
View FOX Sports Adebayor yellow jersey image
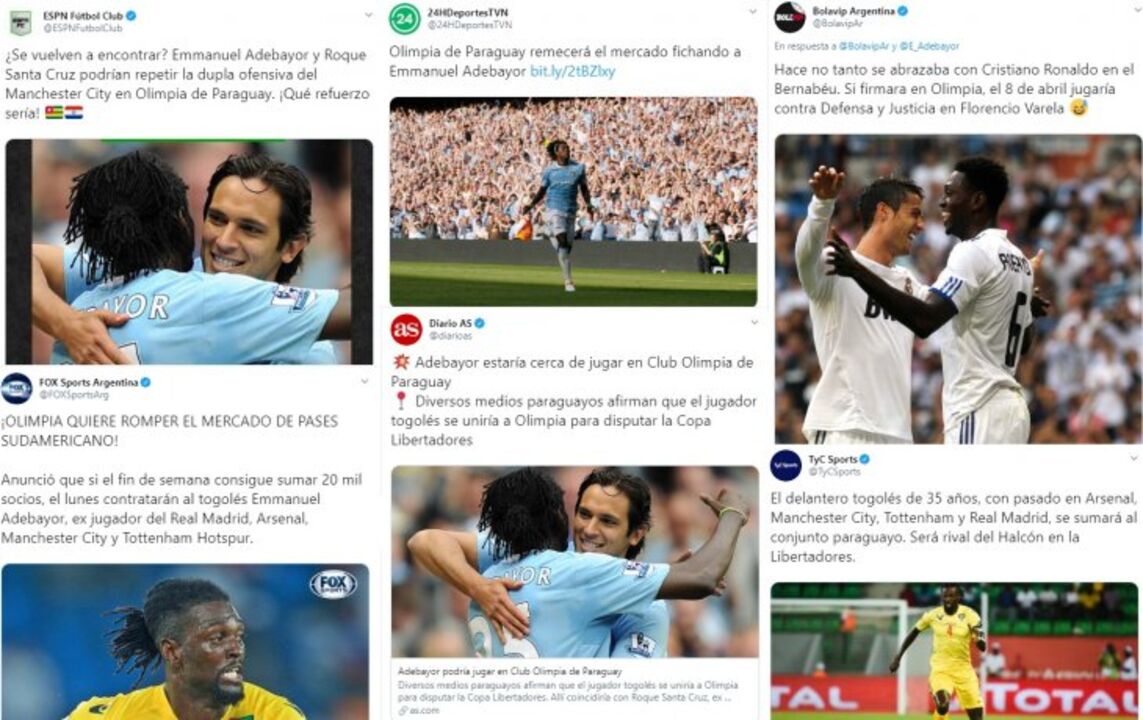185,641
